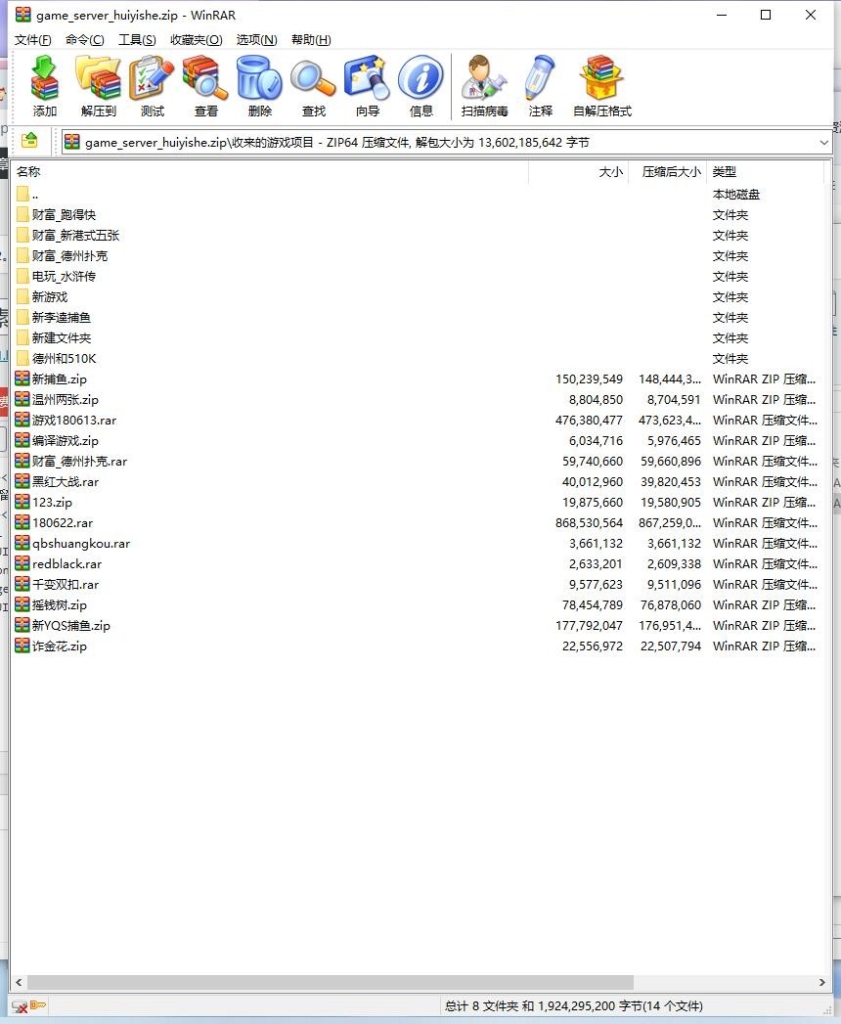The height and width of the screenshot is (1024, 841).
Task: Click the 查找 (Find) magnifier icon
Action: pos(314,86)
